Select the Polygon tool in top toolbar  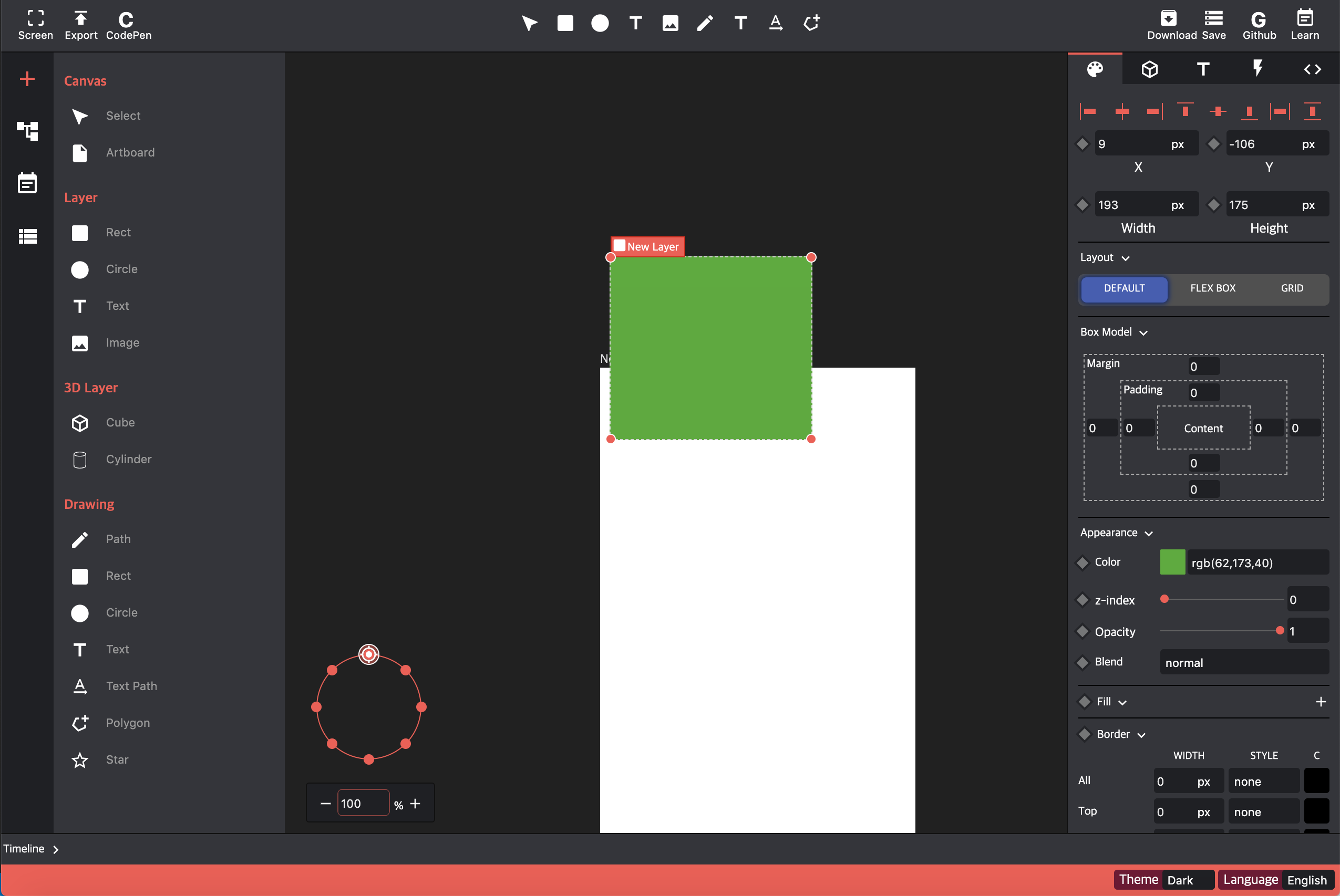click(x=811, y=23)
